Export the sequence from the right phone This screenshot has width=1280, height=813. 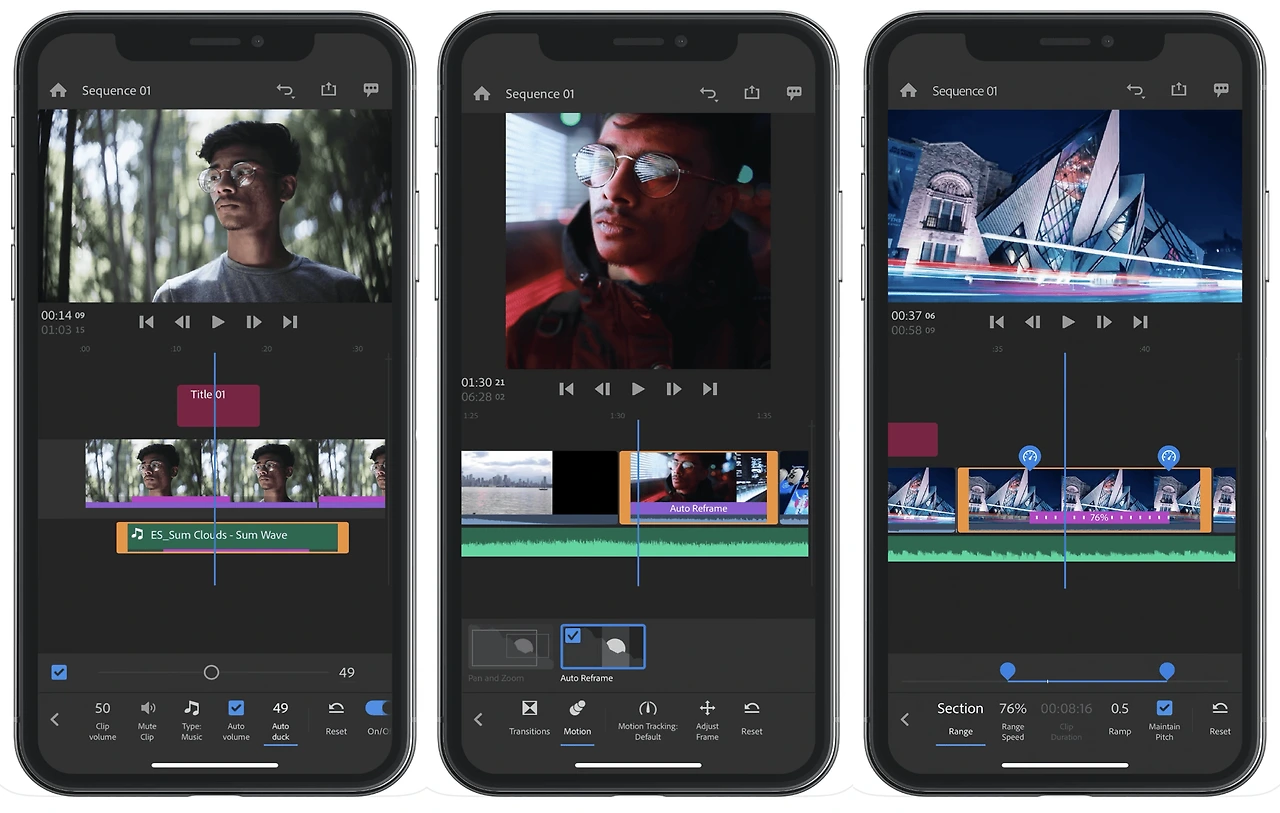pos(1179,89)
